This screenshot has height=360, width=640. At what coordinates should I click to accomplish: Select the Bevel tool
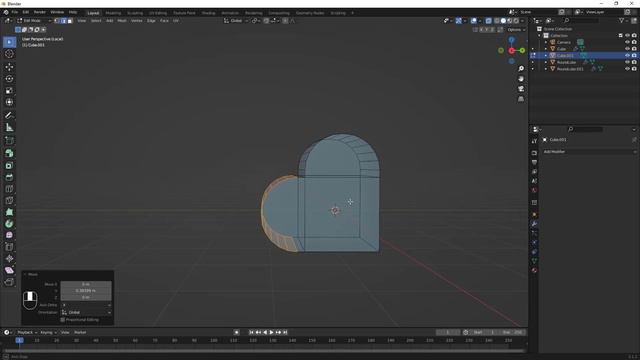(x=9, y=177)
